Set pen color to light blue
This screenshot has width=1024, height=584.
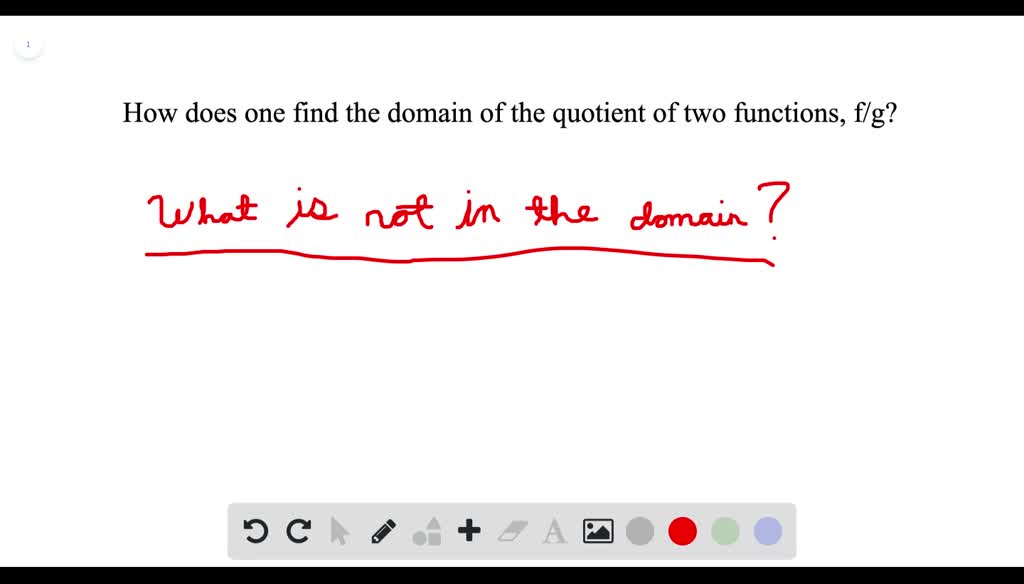768,531
